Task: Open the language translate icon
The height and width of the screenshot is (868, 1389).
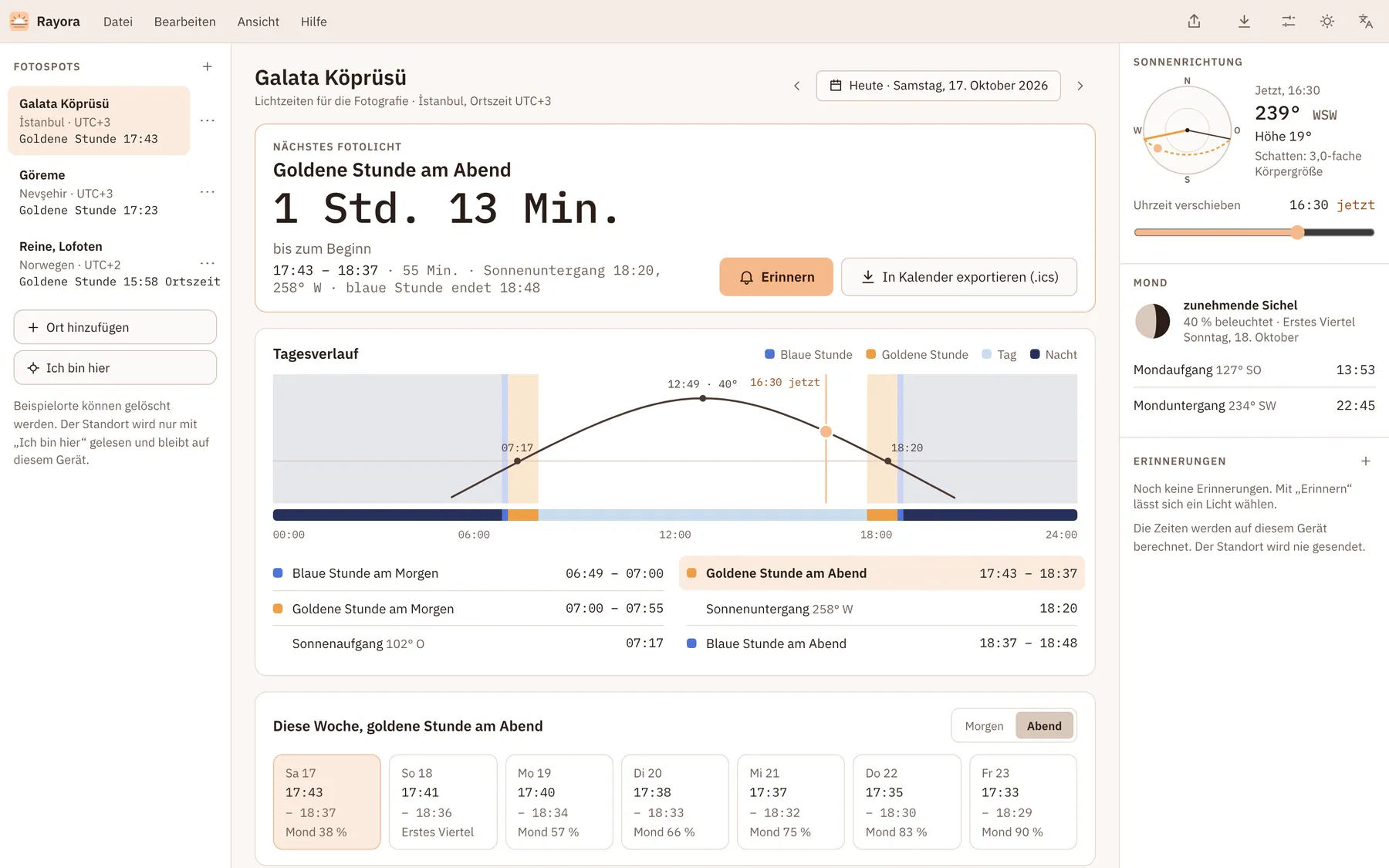Action: (x=1365, y=22)
